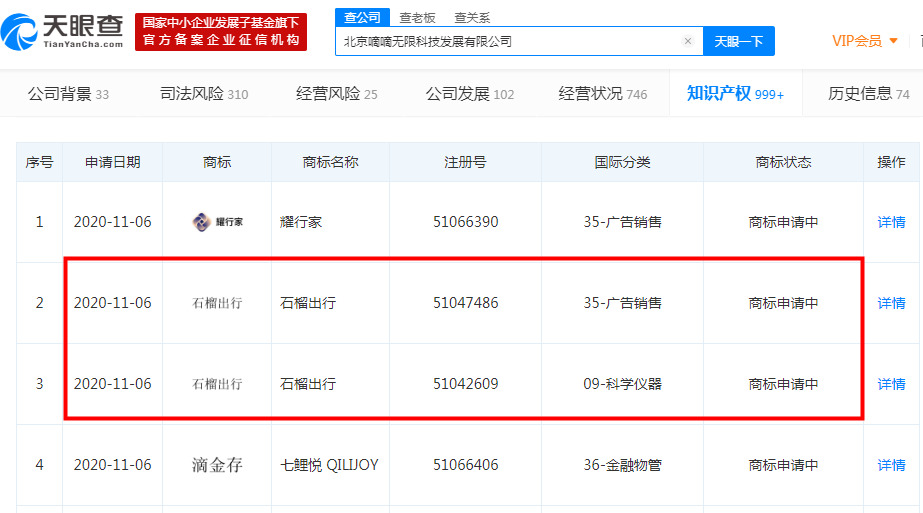This screenshot has width=923, height=513.
Task: Select the 知识产权 tab
Action: [x=735, y=94]
